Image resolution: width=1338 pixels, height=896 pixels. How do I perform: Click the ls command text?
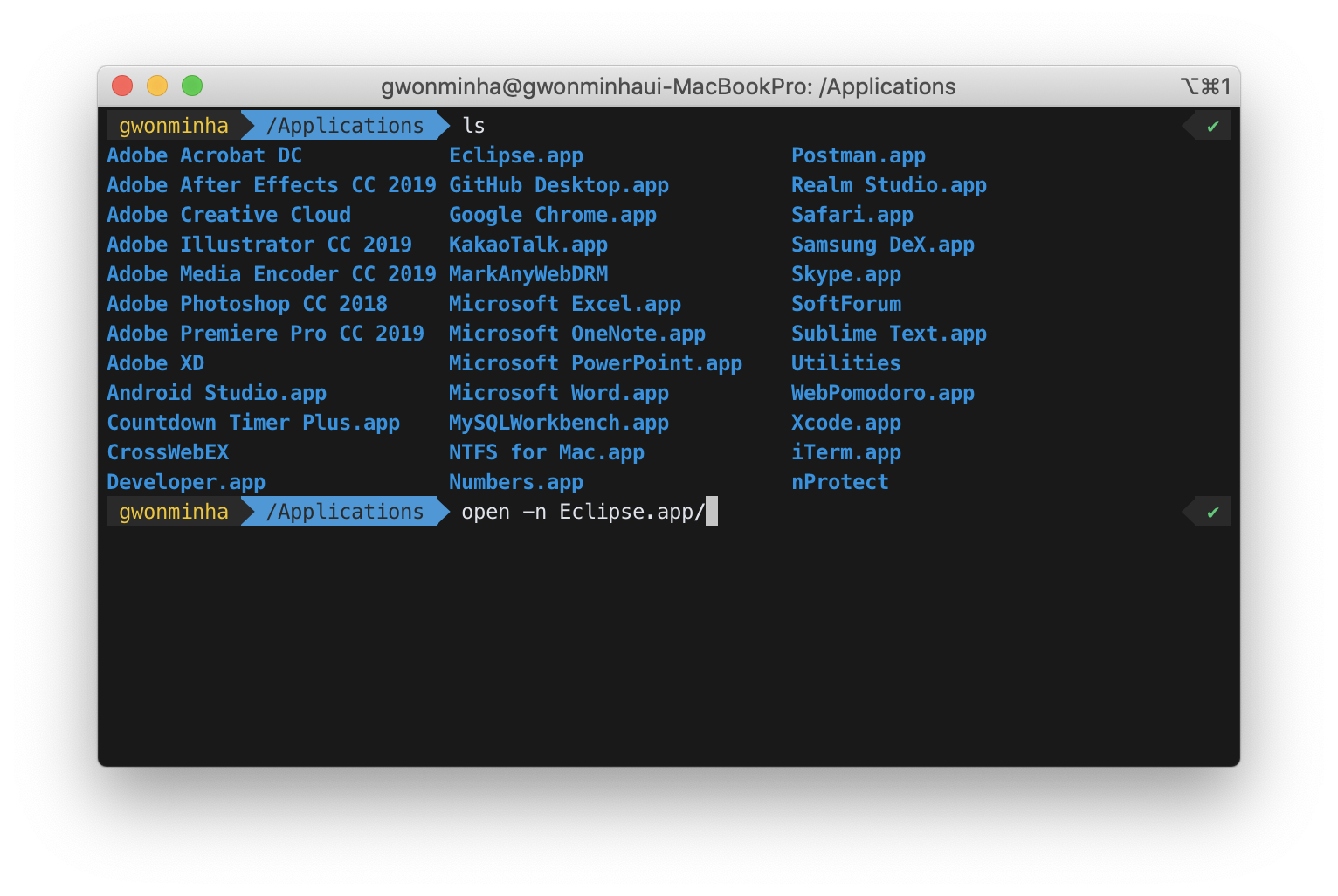[x=473, y=126]
